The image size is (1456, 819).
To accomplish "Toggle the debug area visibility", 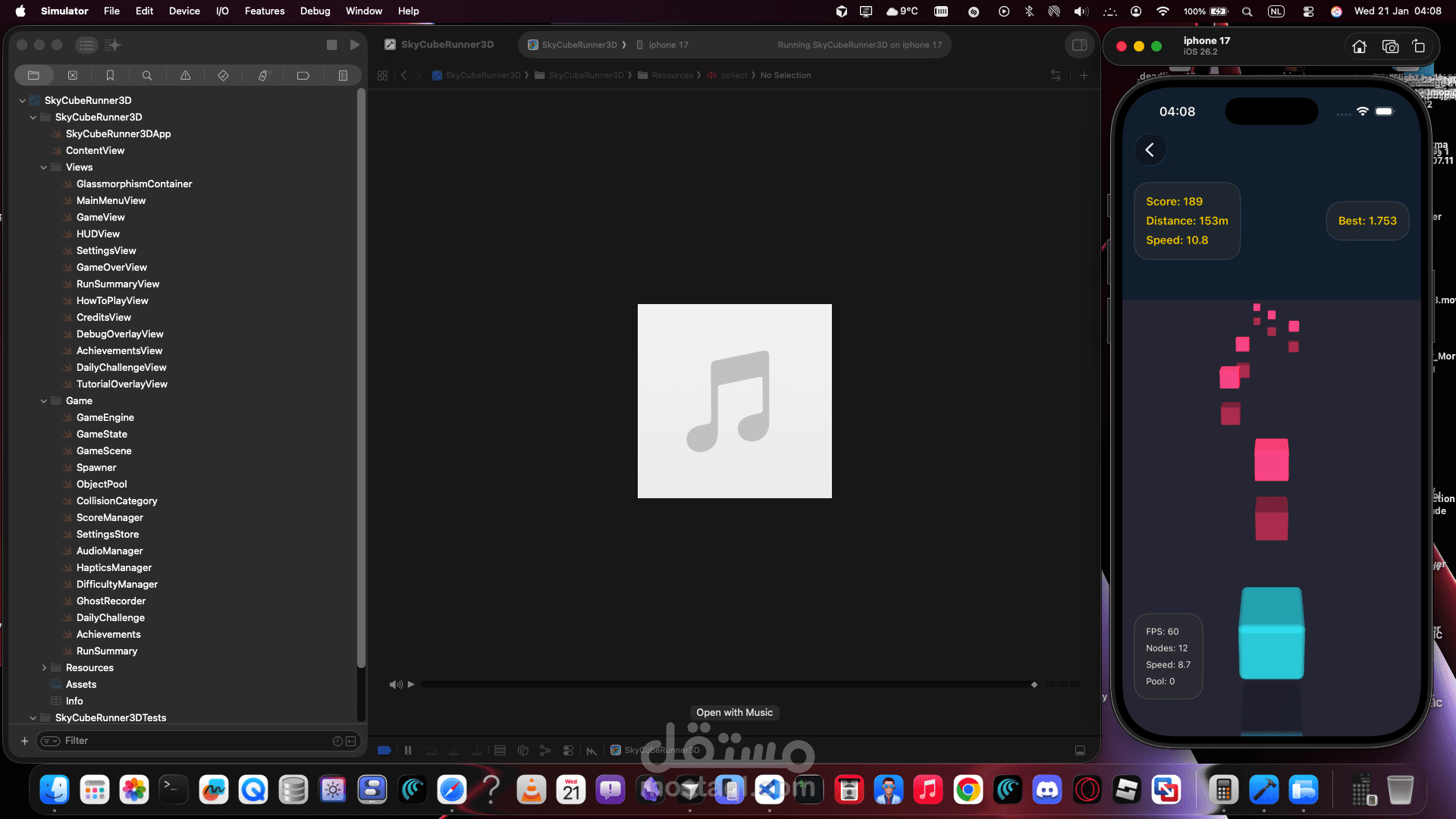I will click(x=1080, y=751).
